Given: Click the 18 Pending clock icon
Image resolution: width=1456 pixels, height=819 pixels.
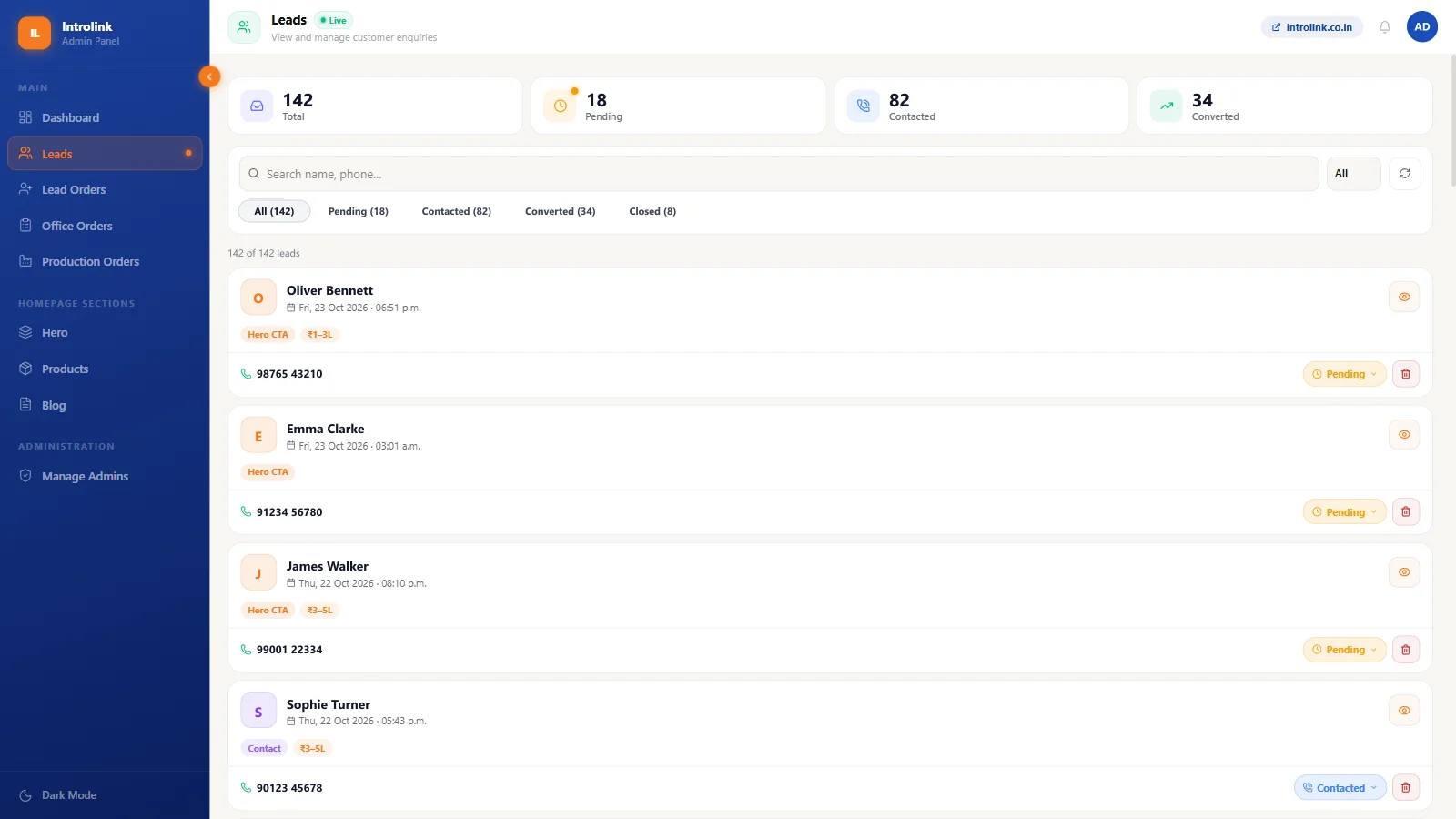Looking at the screenshot, I should pyautogui.click(x=560, y=106).
